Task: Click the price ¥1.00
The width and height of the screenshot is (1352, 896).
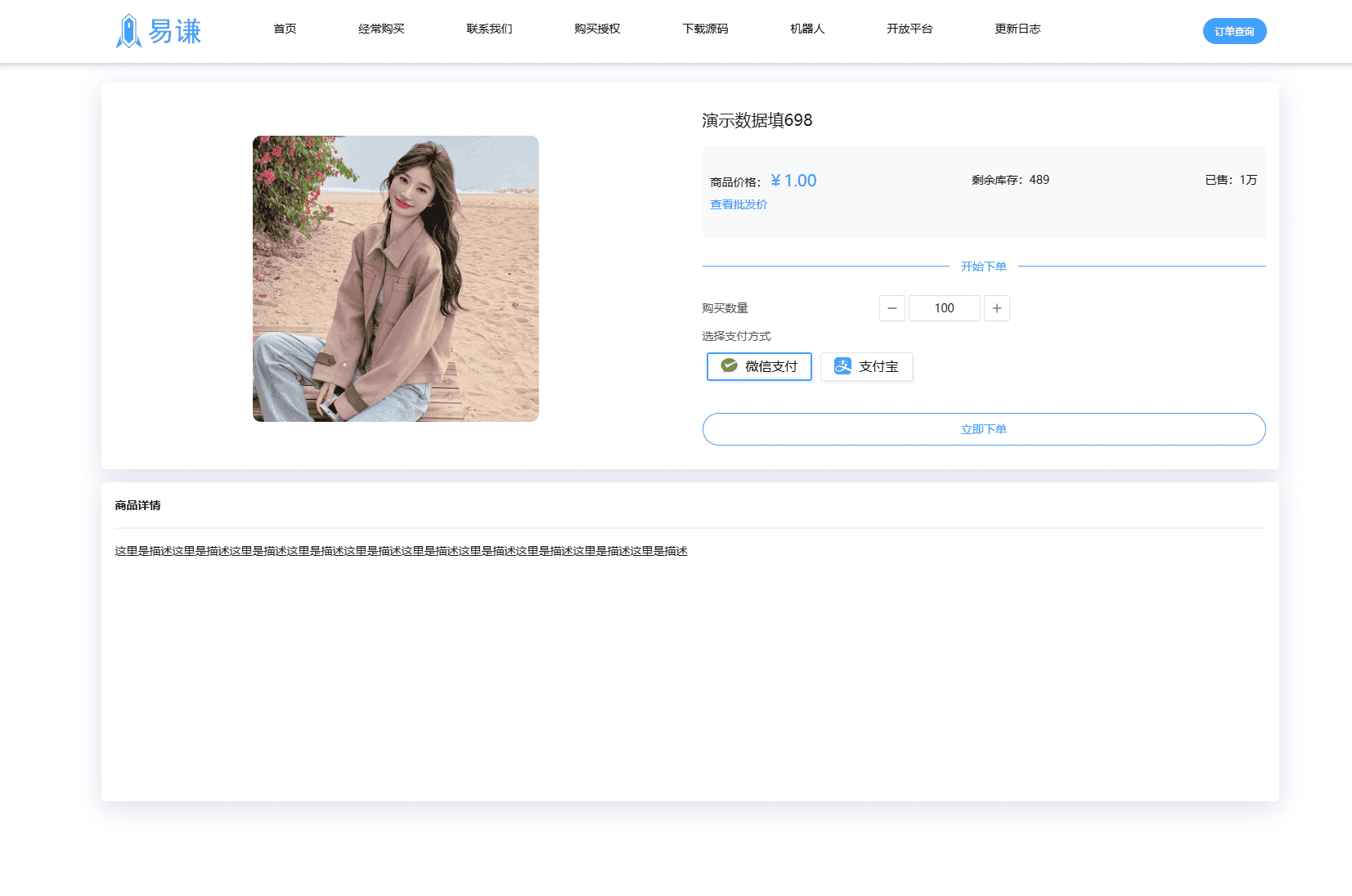Action: (793, 181)
